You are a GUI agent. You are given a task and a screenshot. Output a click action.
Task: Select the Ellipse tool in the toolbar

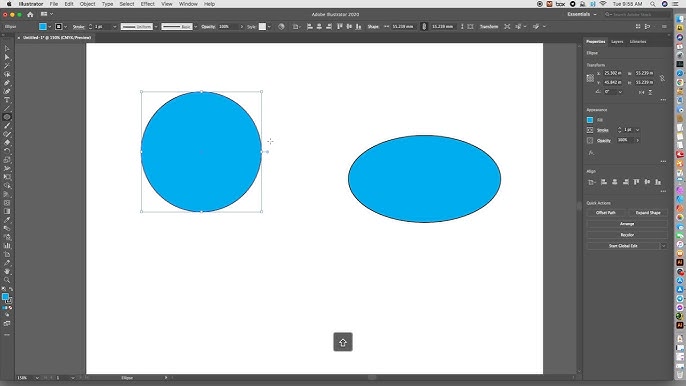[7, 117]
